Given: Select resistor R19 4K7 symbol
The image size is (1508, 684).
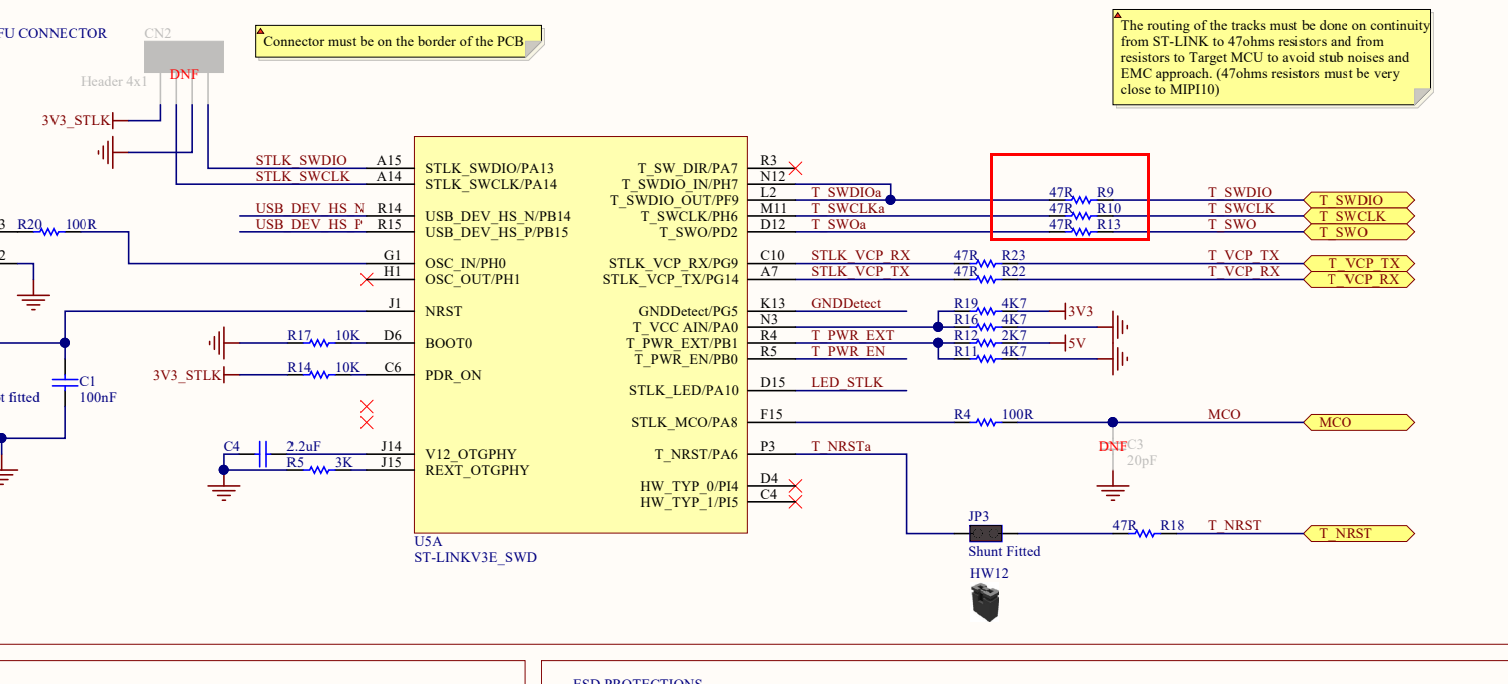Looking at the screenshot, I should click(987, 310).
